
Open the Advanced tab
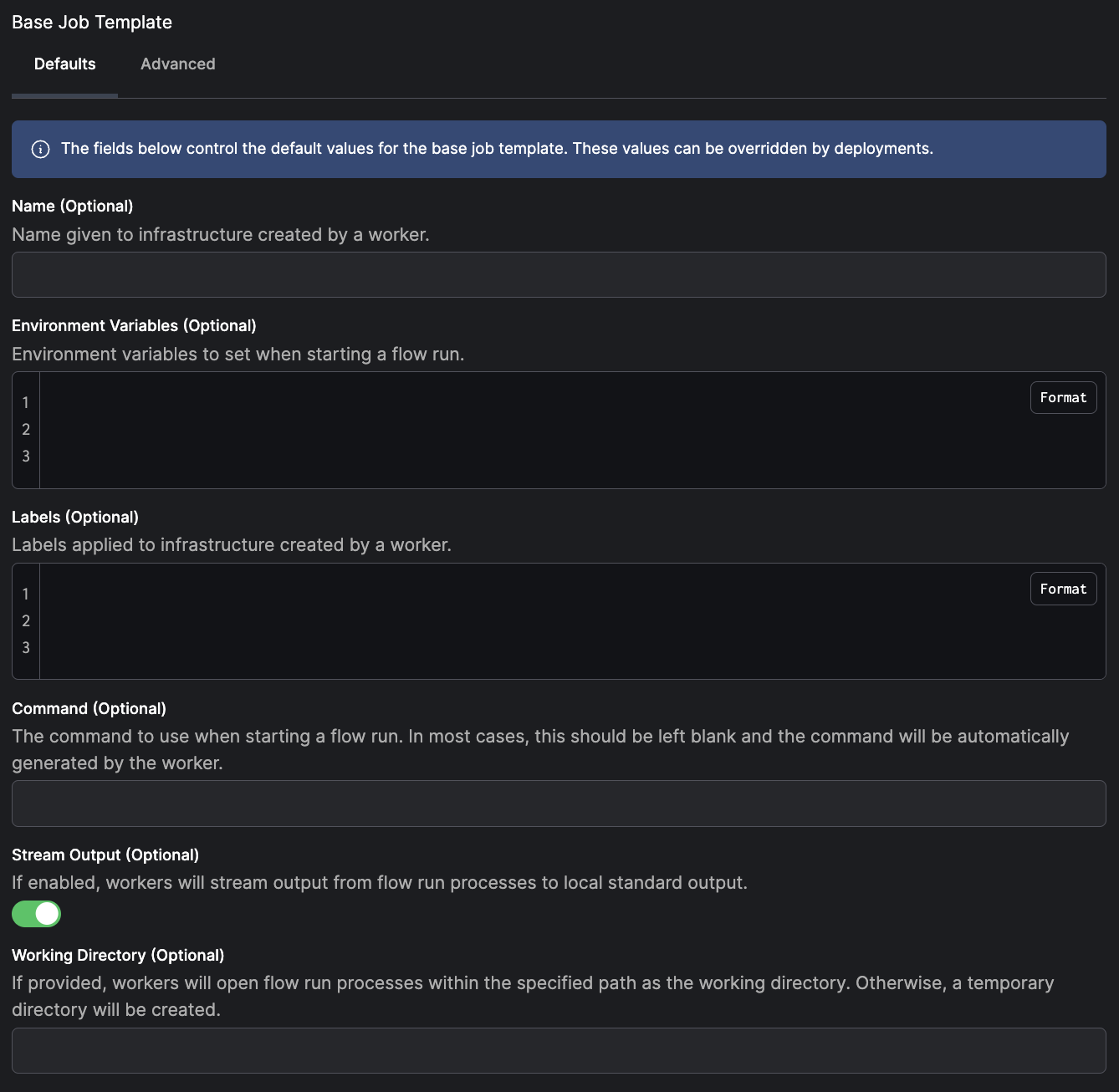point(178,64)
